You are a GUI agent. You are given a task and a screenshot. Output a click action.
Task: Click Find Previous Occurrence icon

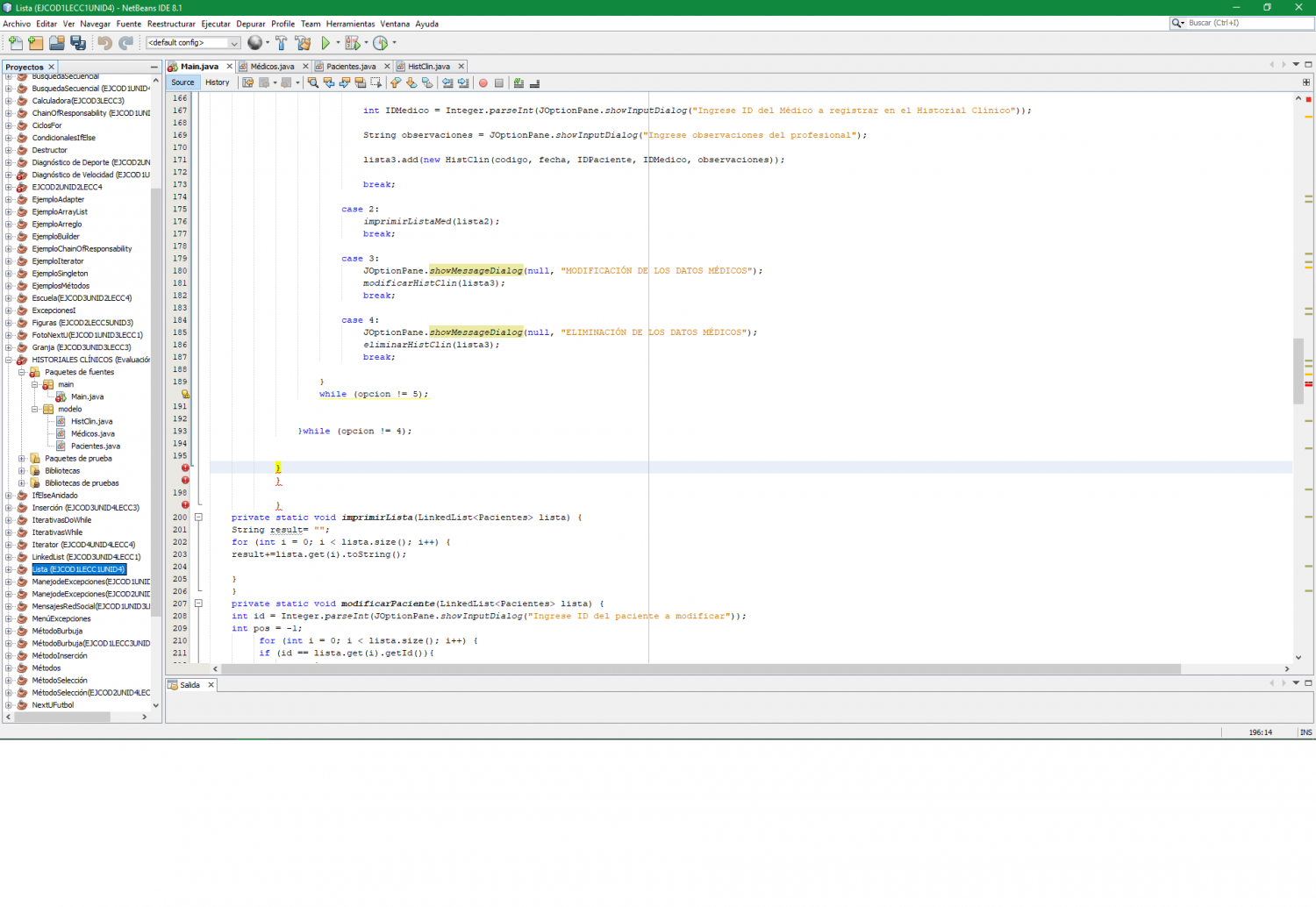(x=329, y=82)
